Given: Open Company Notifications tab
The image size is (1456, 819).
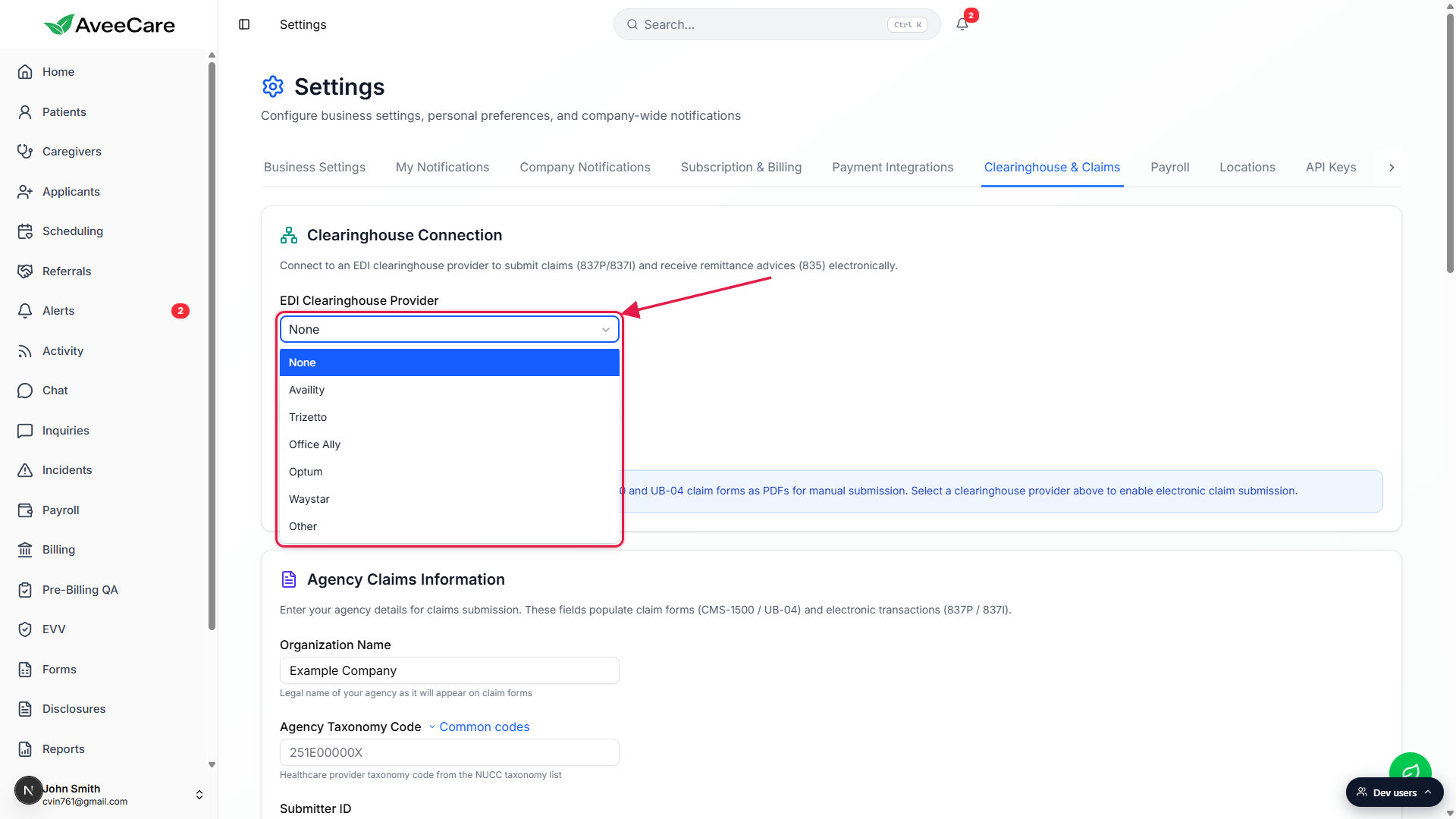Looking at the screenshot, I should click(x=585, y=167).
